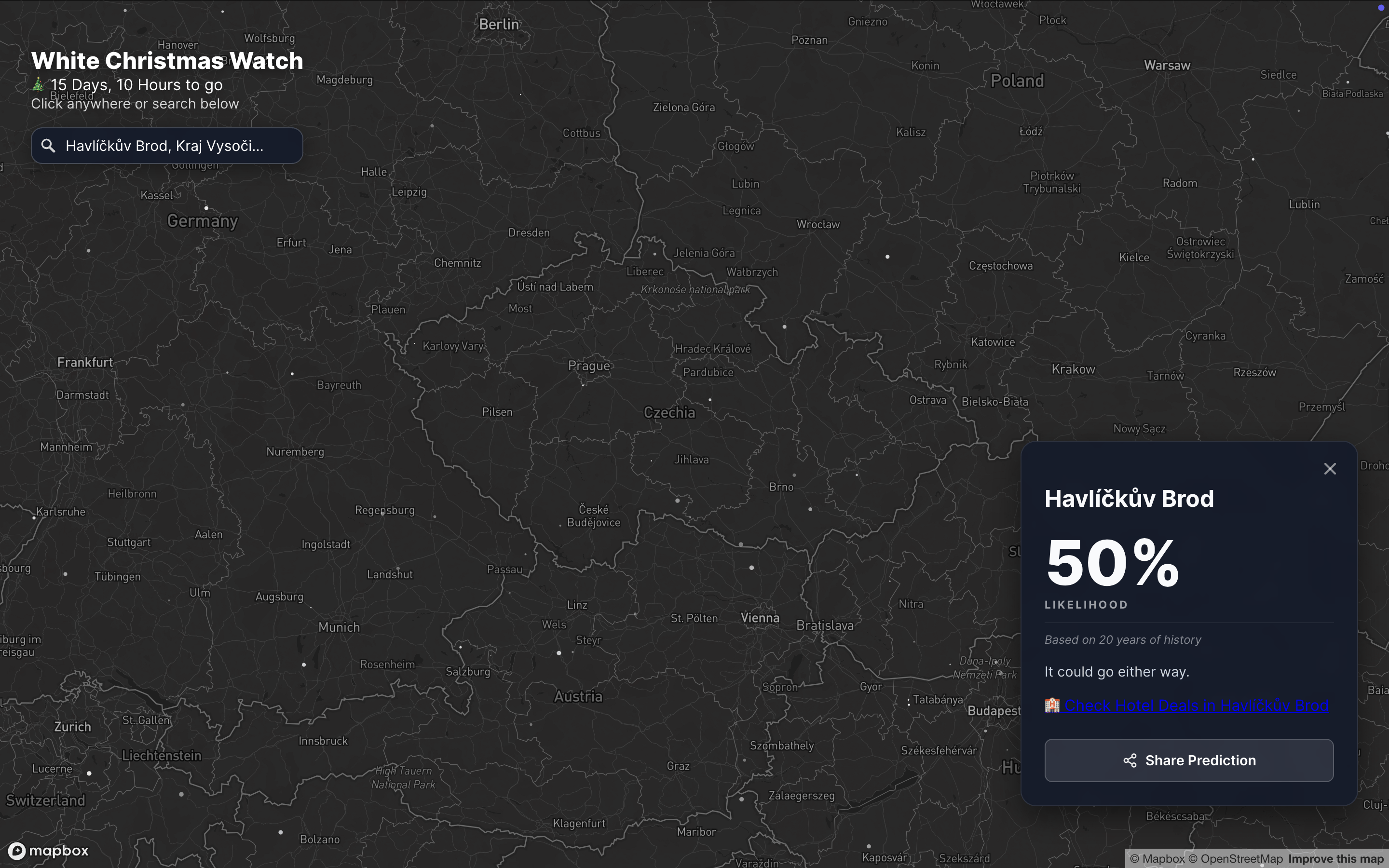The image size is (1389, 868).
Task: Click the search magnifier icon
Action: click(x=48, y=146)
